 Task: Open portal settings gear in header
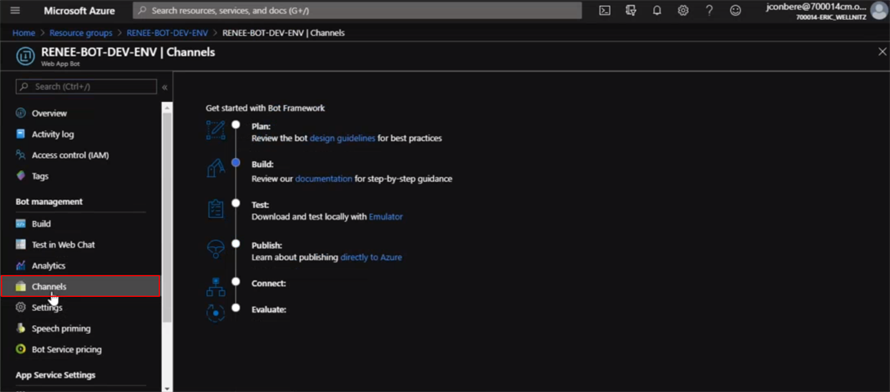[x=683, y=11]
